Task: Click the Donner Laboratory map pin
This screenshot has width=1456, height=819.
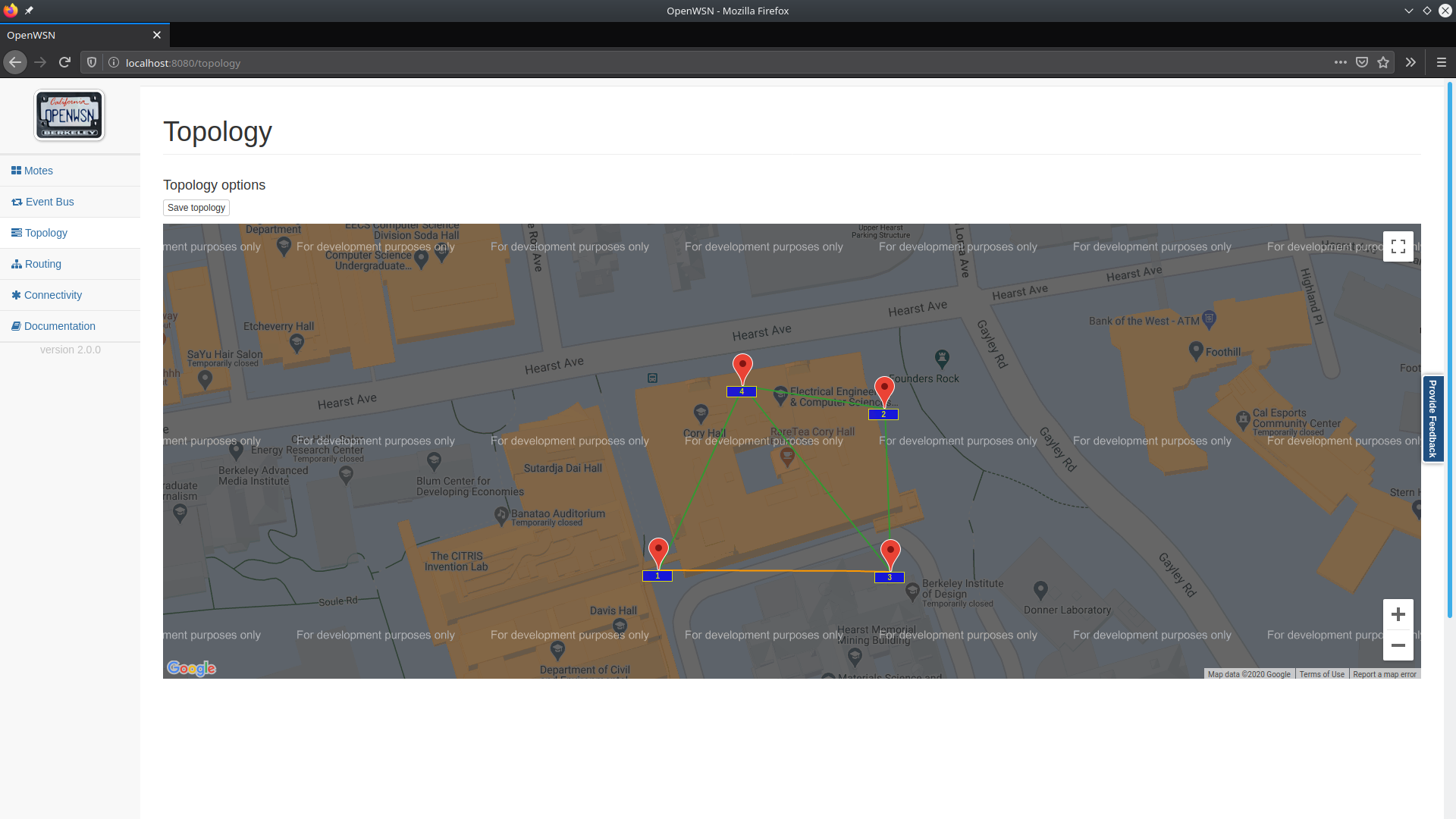Action: pyautogui.click(x=1040, y=589)
